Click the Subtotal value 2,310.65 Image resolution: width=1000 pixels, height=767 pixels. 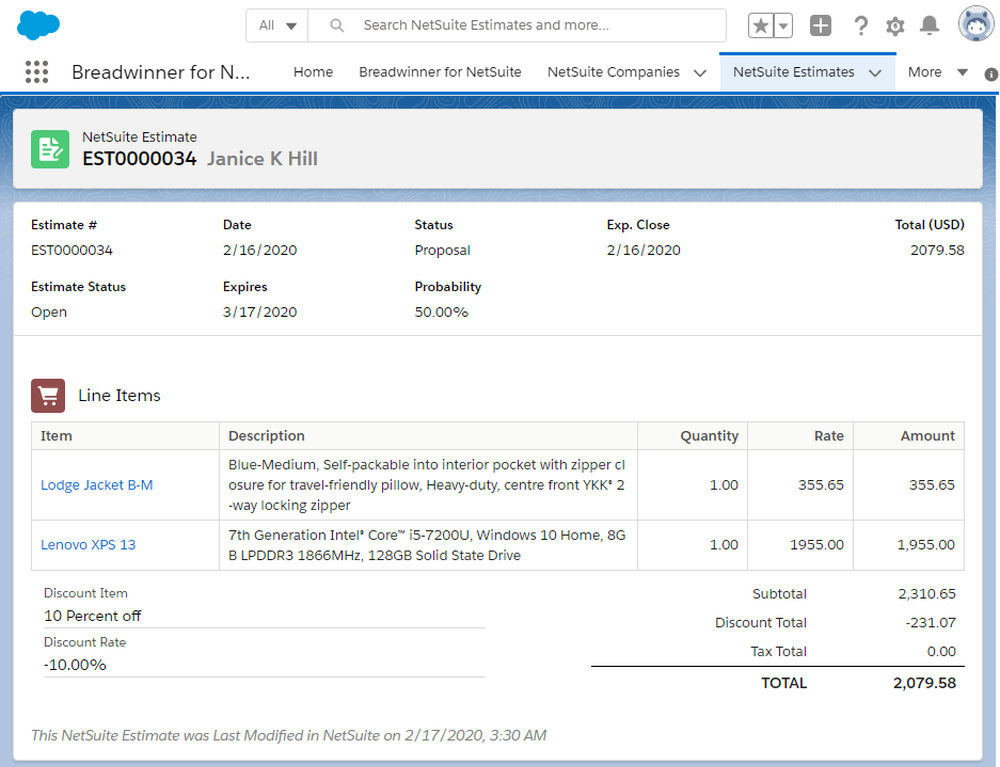[927, 594]
